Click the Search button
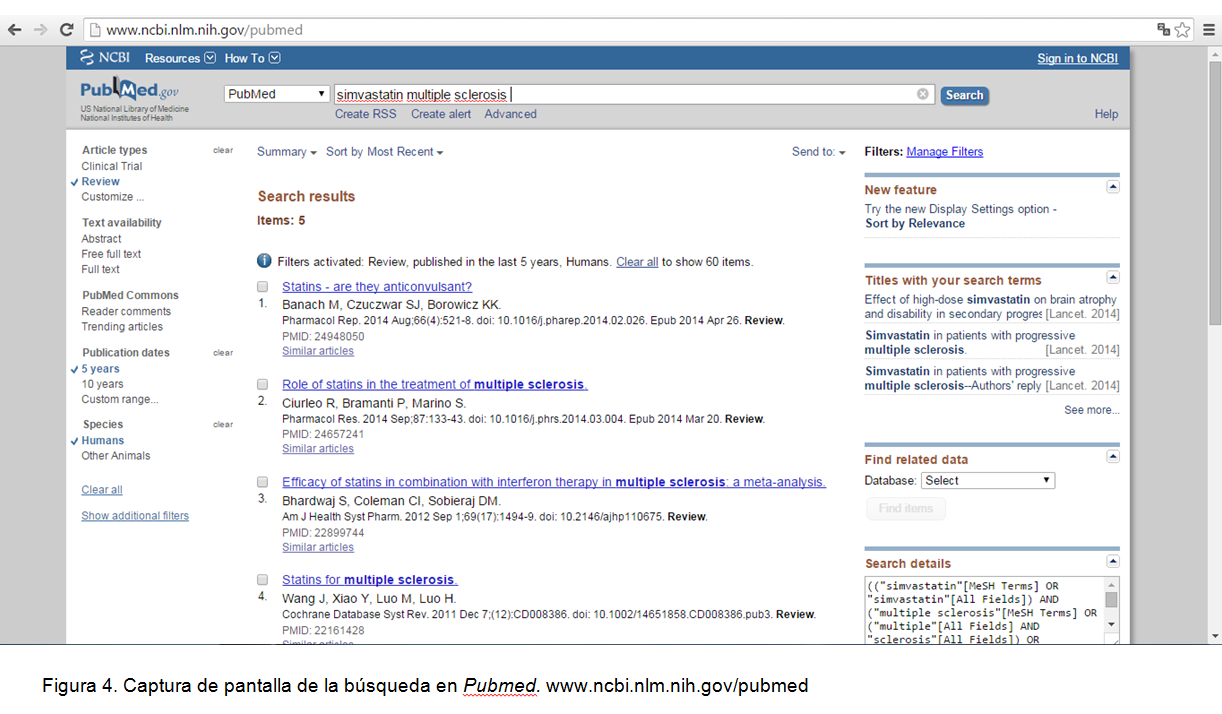This screenshot has height=714, width=1222. point(964,95)
